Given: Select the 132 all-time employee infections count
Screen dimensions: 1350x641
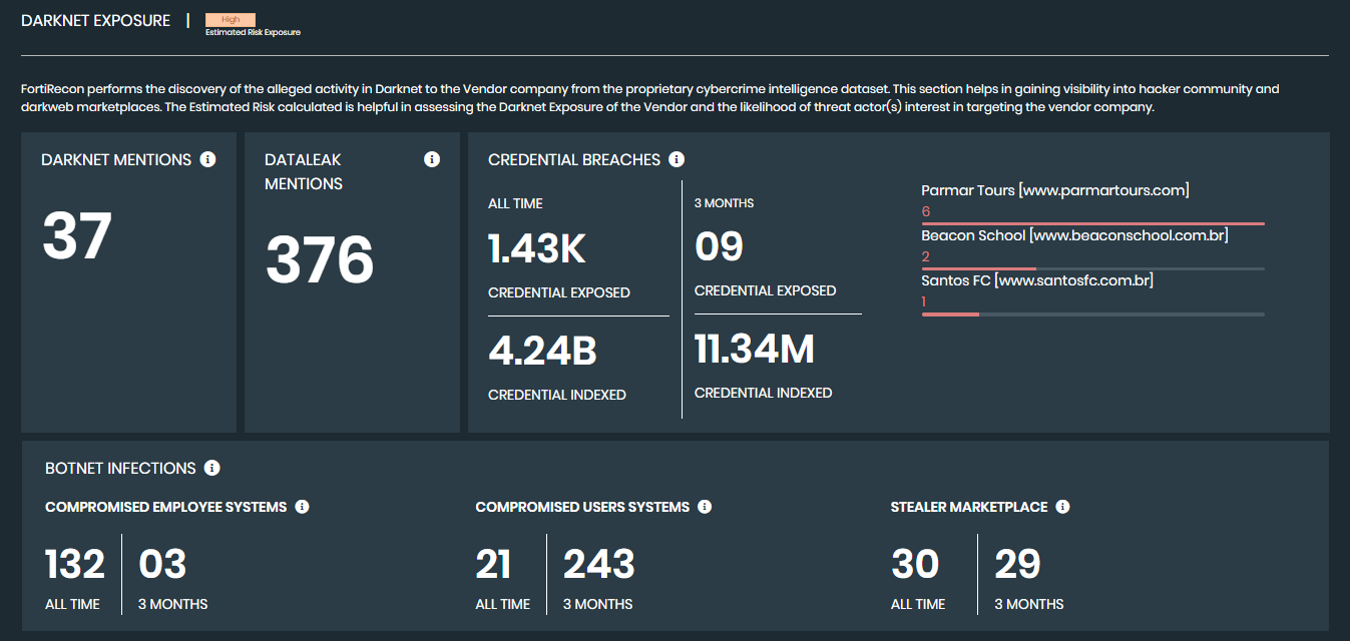Looking at the screenshot, I should point(74,564).
